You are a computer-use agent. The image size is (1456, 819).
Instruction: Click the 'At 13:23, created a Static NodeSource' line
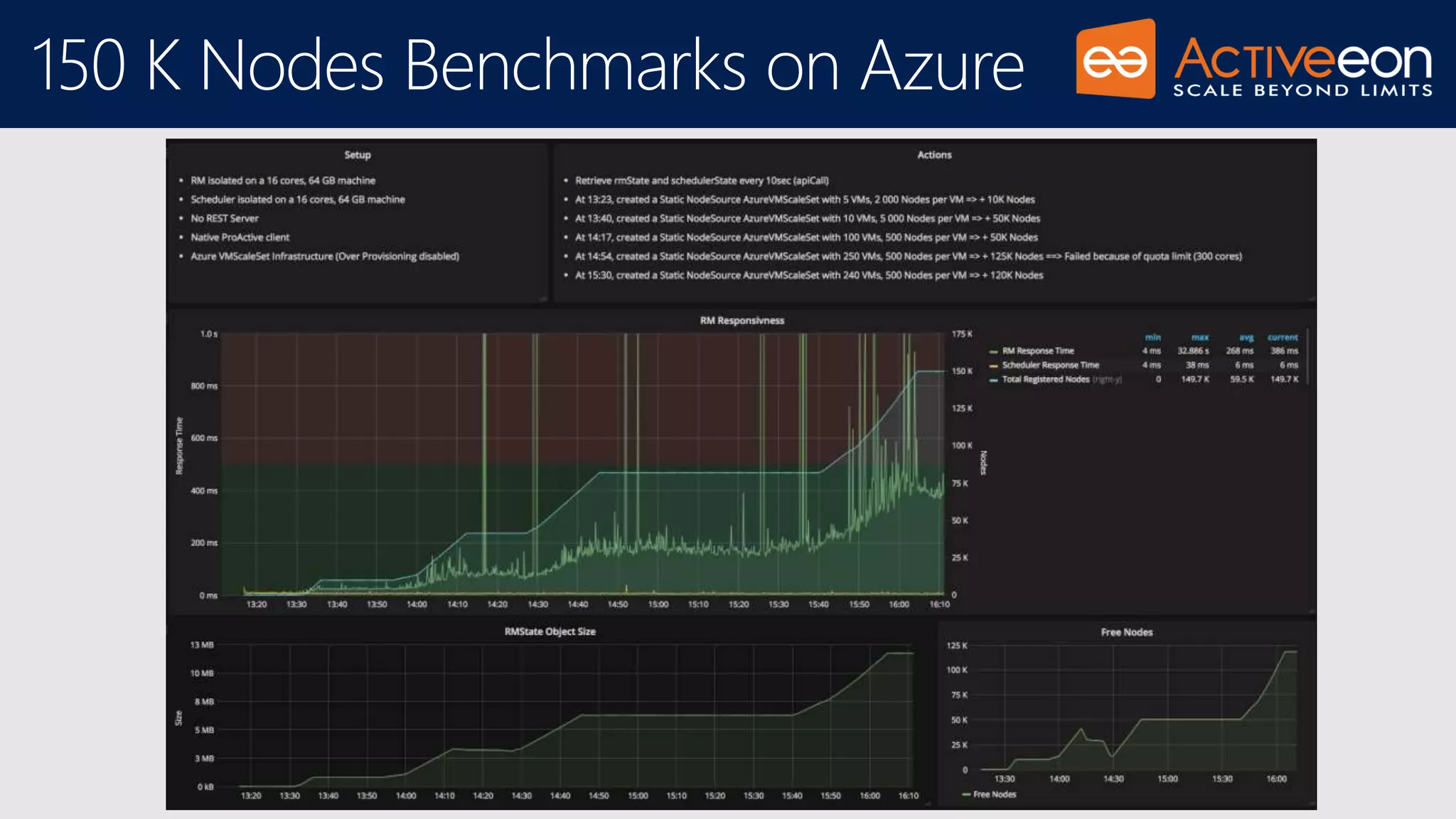[x=805, y=200]
